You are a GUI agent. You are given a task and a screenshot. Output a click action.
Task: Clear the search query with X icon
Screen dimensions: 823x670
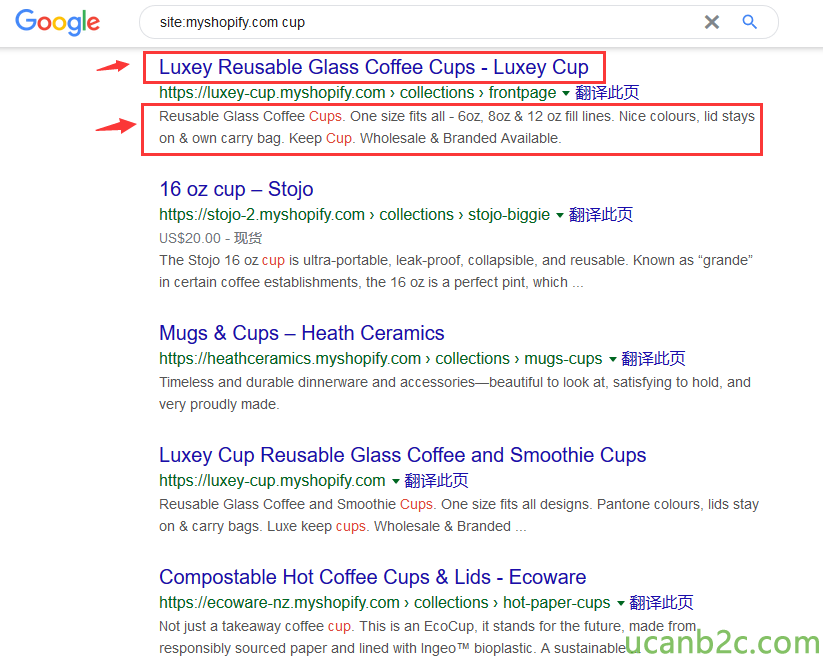point(711,22)
